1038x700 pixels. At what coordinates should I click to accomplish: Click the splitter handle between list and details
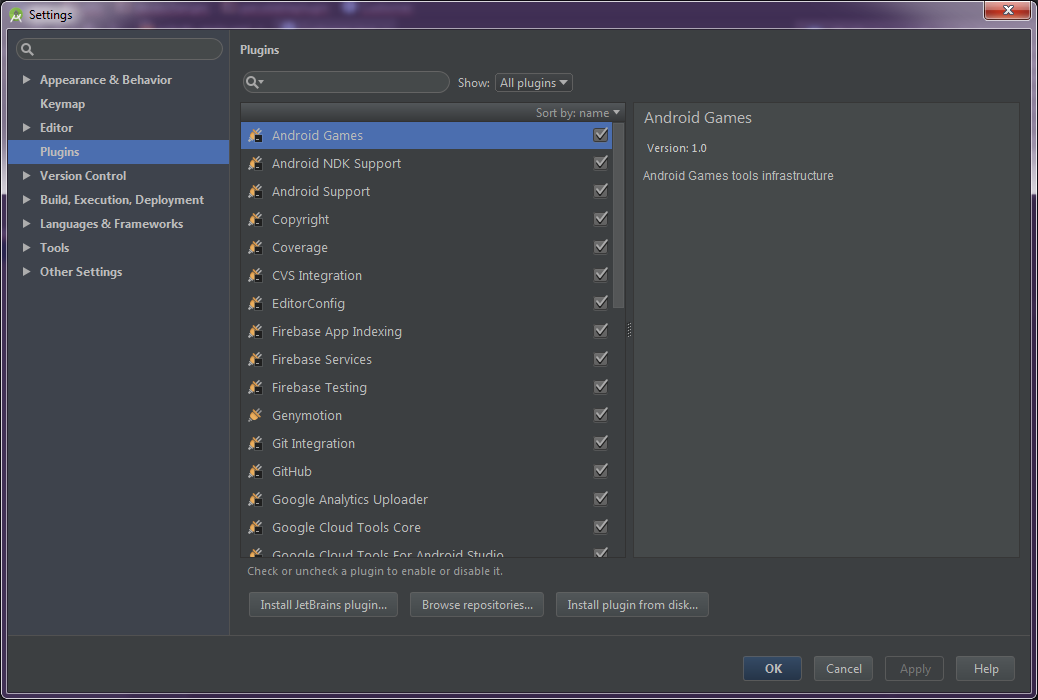pos(629,330)
